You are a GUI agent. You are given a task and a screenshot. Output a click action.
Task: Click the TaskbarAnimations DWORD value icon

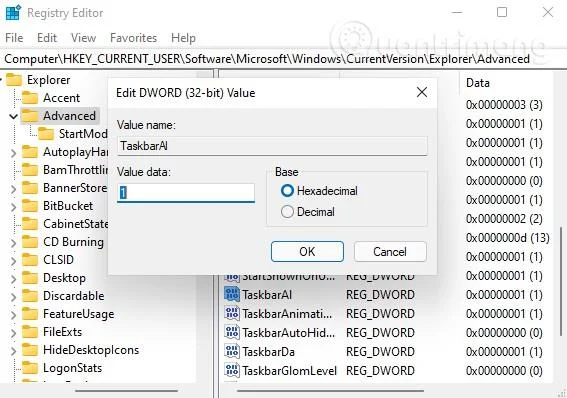pyautogui.click(x=232, y=313)
